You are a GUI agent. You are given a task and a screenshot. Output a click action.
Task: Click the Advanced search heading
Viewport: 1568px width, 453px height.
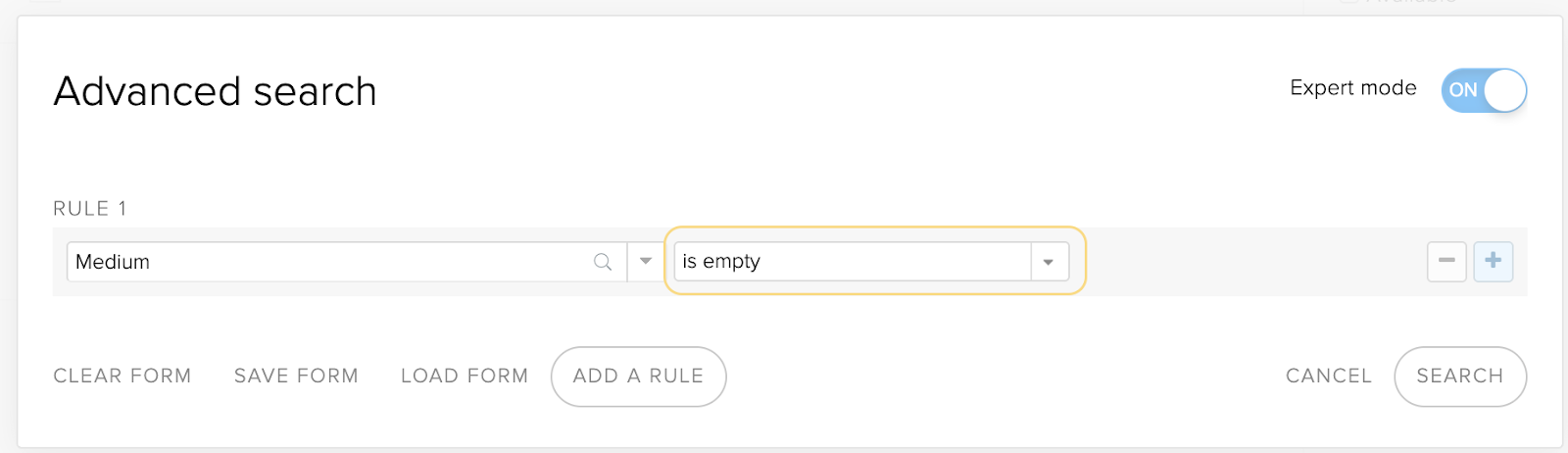point(215,91)
